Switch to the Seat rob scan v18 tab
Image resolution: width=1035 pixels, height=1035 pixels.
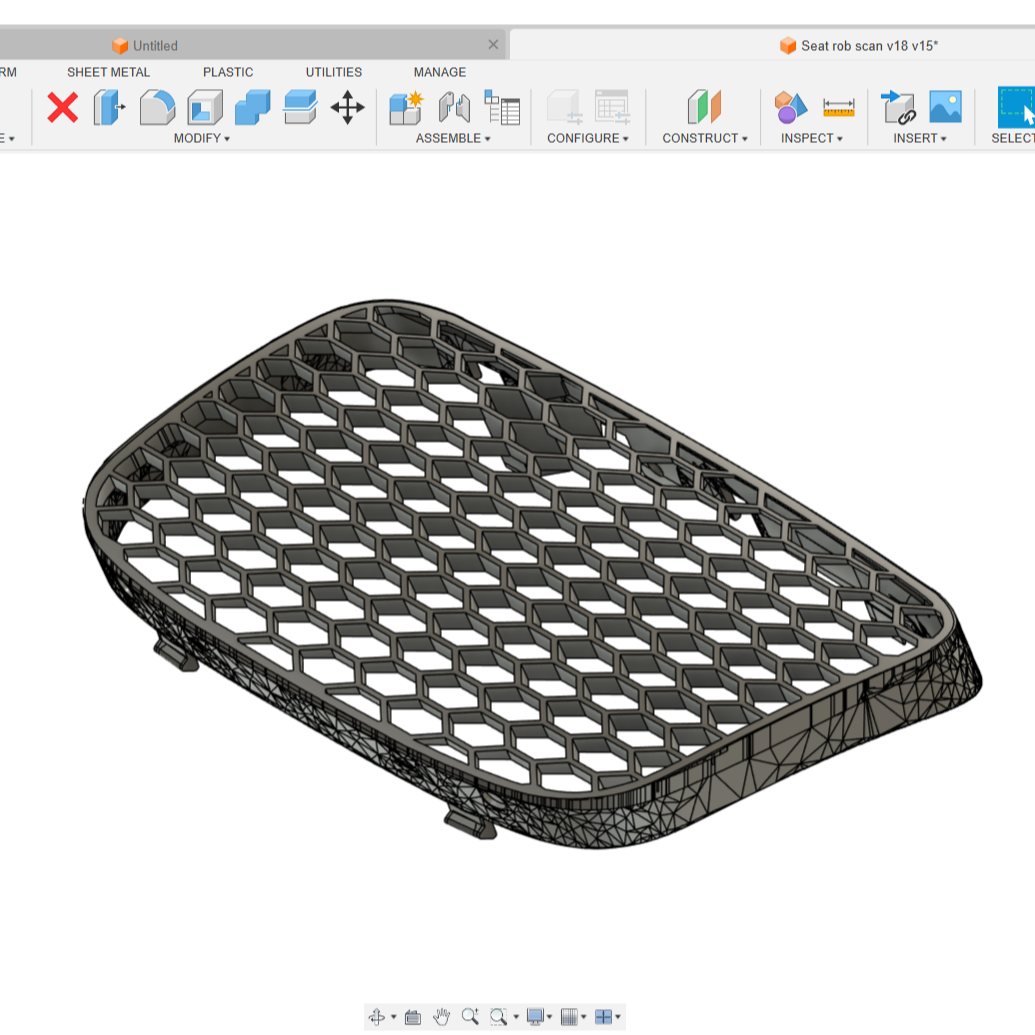pos(862,45)
